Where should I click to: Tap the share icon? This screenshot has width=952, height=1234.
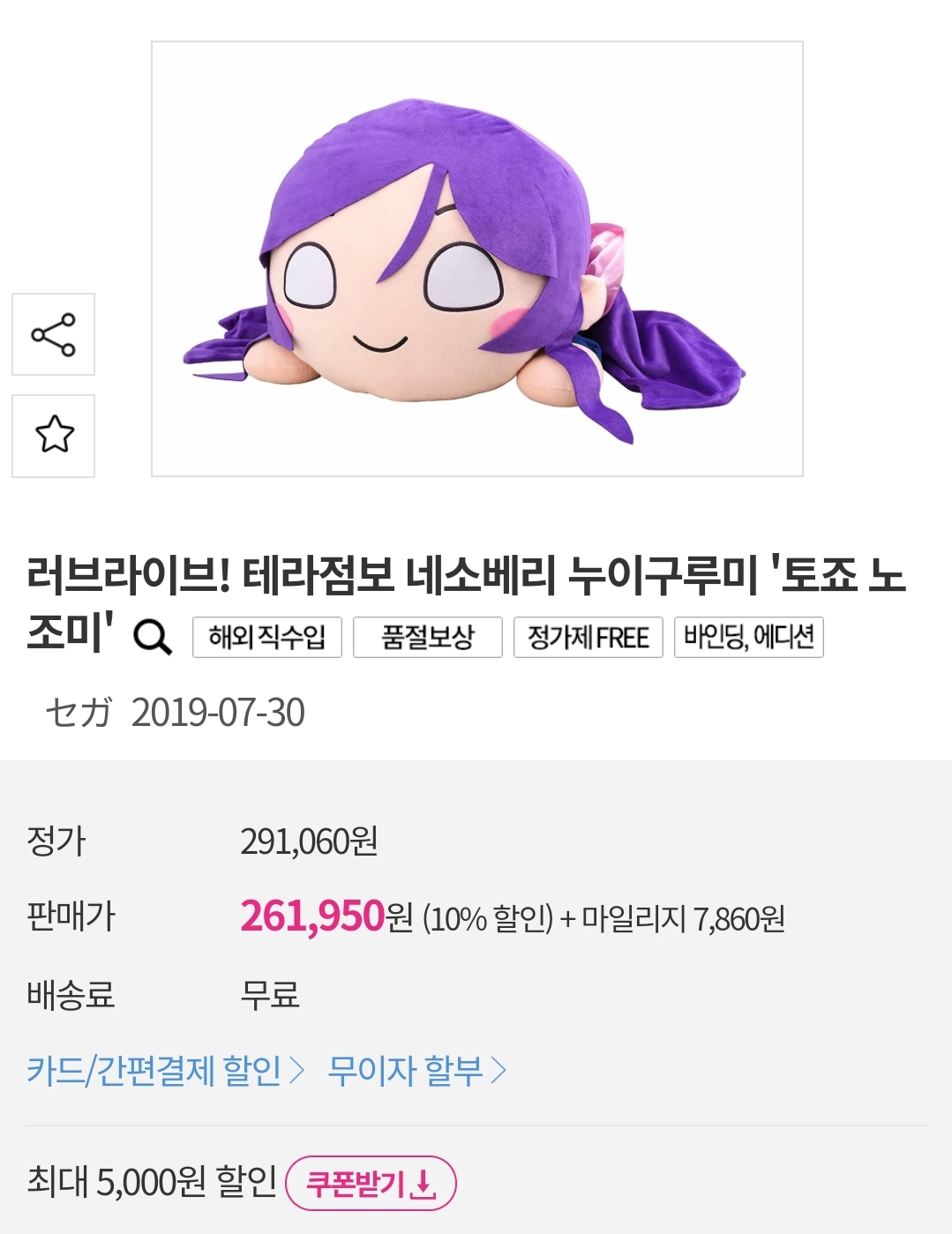53,334
